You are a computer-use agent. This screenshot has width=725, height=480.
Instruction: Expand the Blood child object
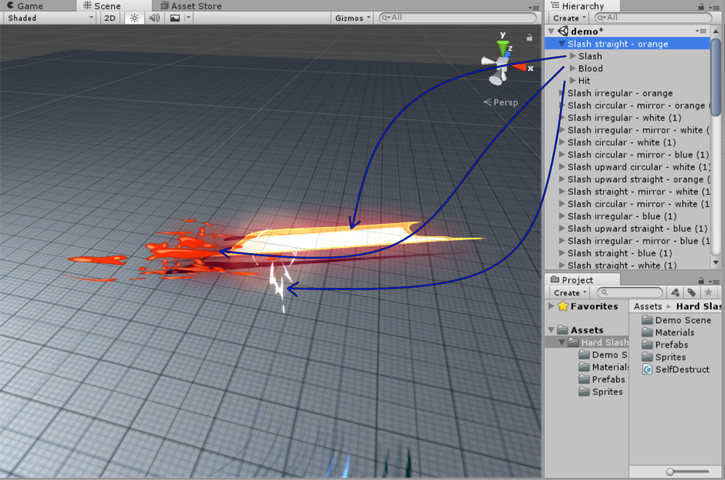[x=573, y=68]
